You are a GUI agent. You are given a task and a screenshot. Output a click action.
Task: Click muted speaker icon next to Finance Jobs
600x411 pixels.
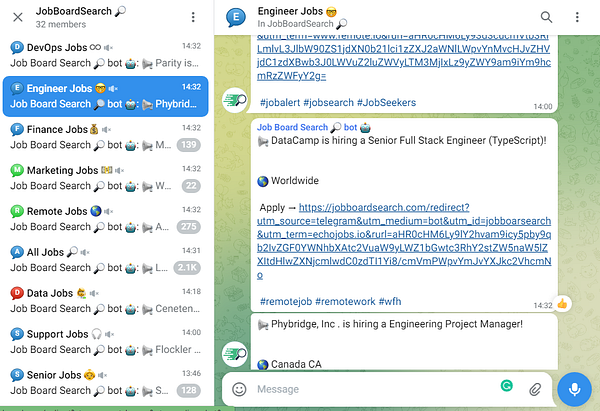[106, 130]
